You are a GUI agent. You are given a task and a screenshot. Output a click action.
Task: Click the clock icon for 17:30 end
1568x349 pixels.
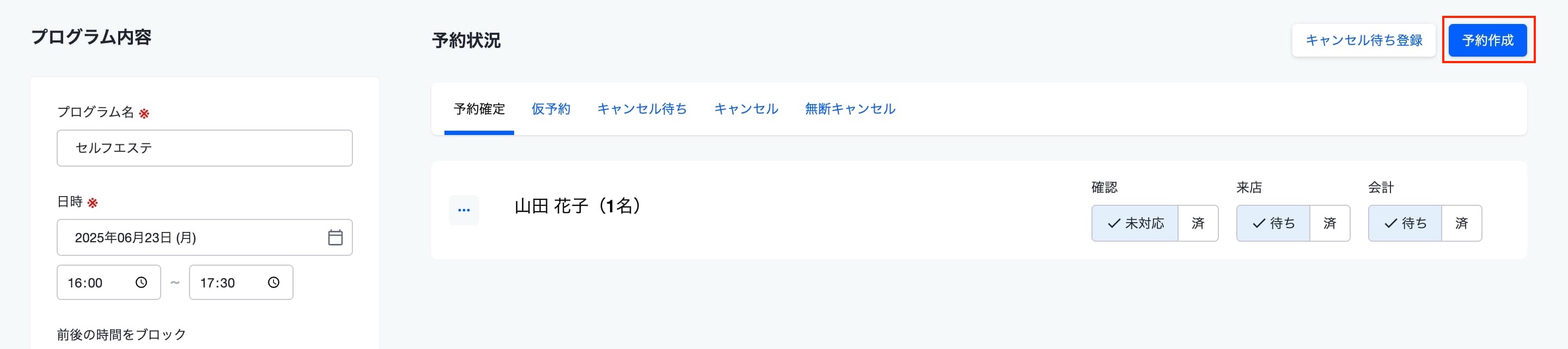tap(274, 282)
